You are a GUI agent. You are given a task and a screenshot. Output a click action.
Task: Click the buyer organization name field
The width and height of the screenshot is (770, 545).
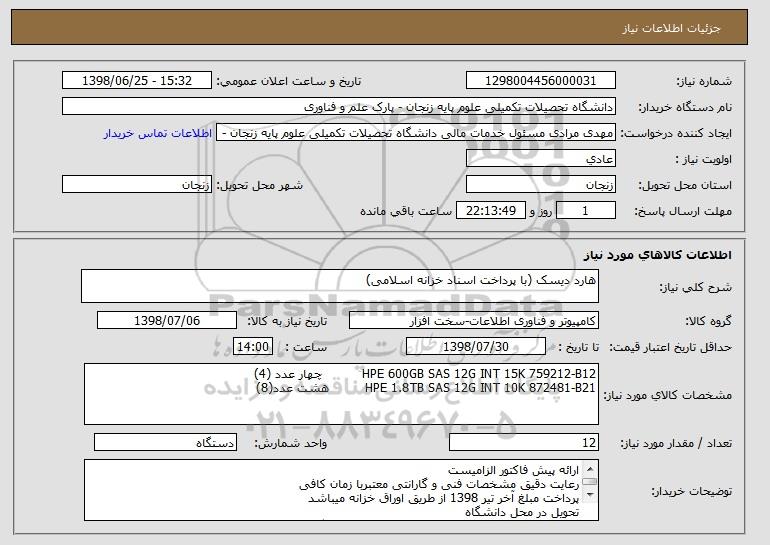[x=339, y=107]
